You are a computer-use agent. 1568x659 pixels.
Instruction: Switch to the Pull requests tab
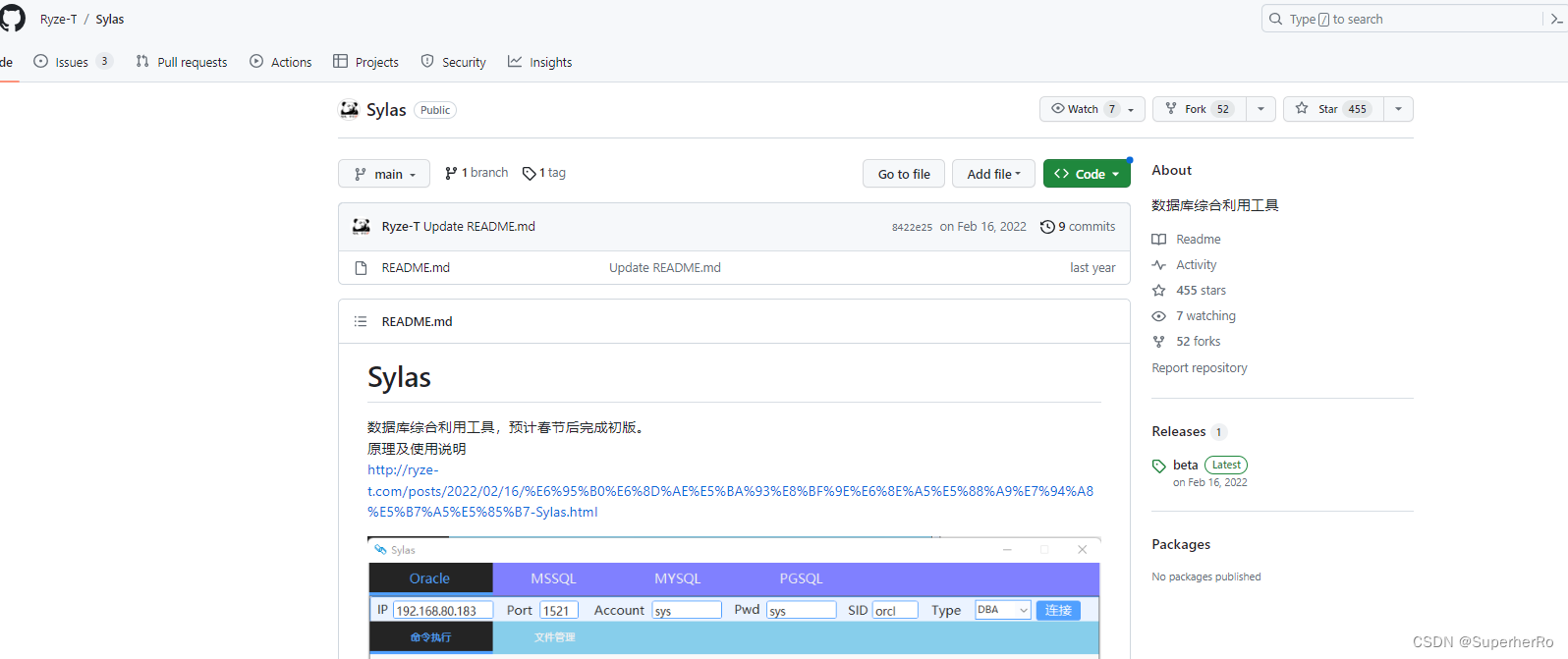(182, 62)
